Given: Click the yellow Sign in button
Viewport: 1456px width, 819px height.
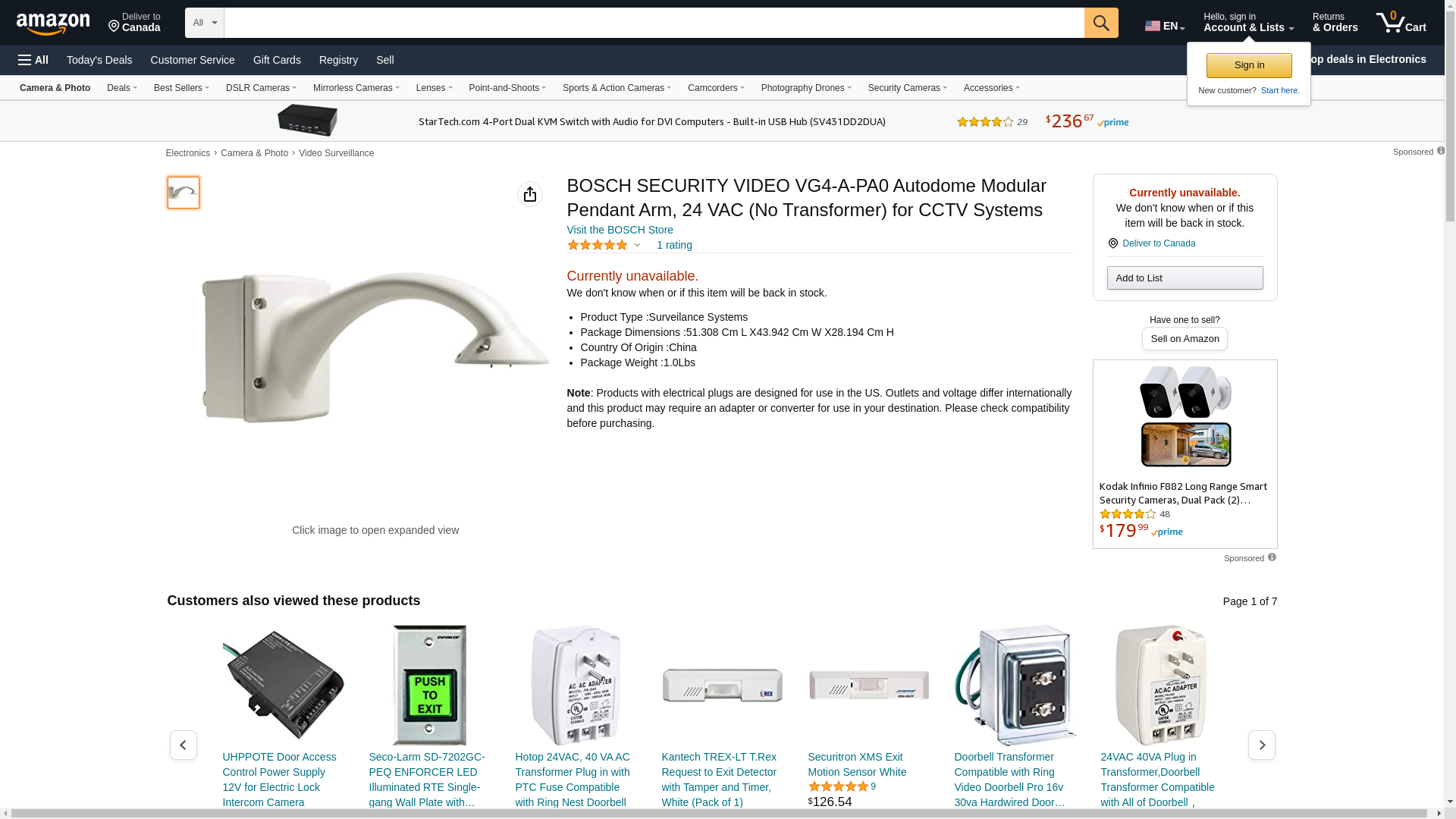Looking at the screenshot, I should 1249,65.
